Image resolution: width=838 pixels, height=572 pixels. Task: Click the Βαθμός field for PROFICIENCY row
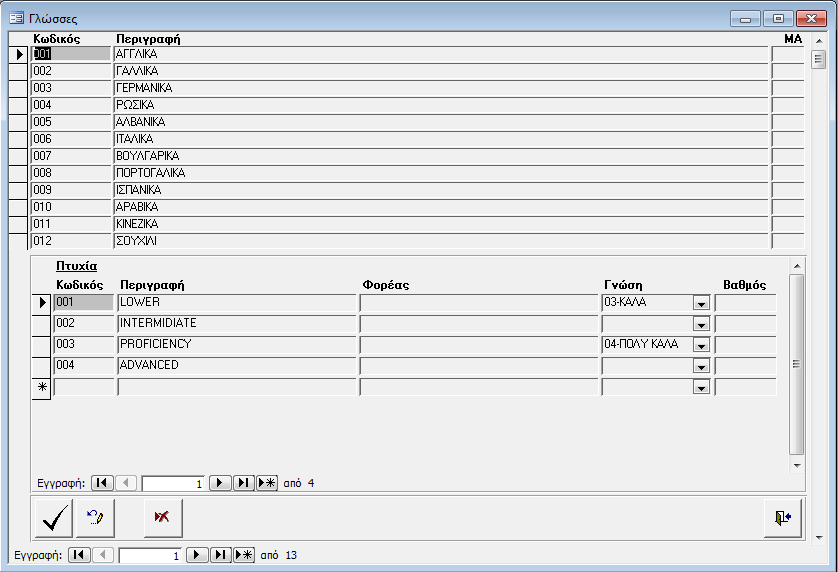pyautogui.click(x=745, y=344)
